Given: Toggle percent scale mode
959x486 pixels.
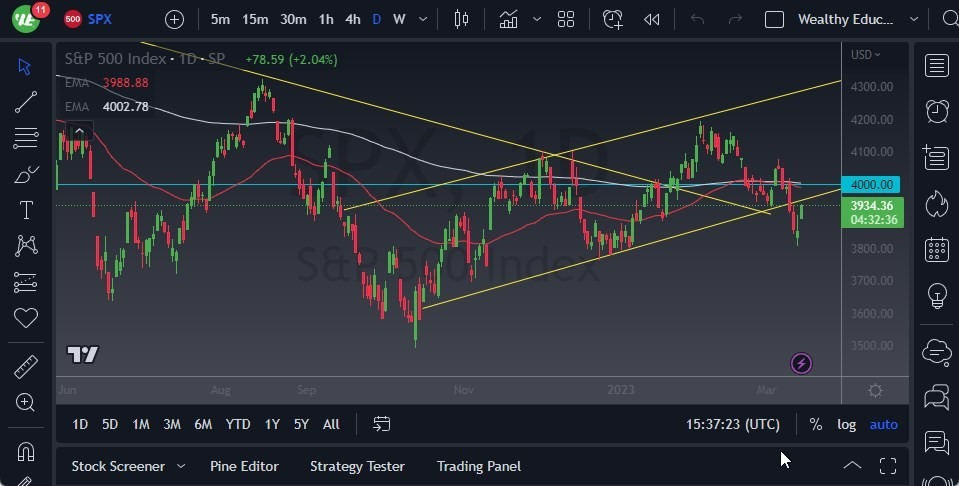Looking at the screenshot, I should [x=815, y=424].
